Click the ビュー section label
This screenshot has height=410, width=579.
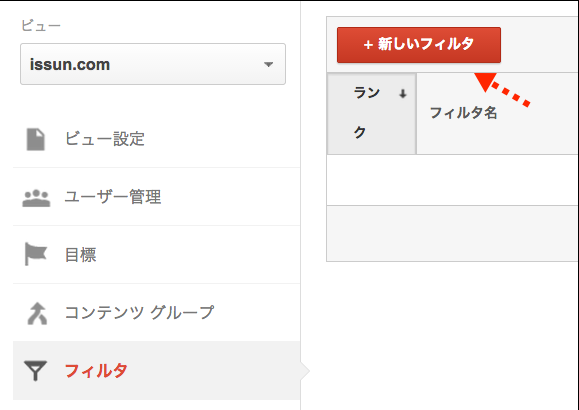40,26
